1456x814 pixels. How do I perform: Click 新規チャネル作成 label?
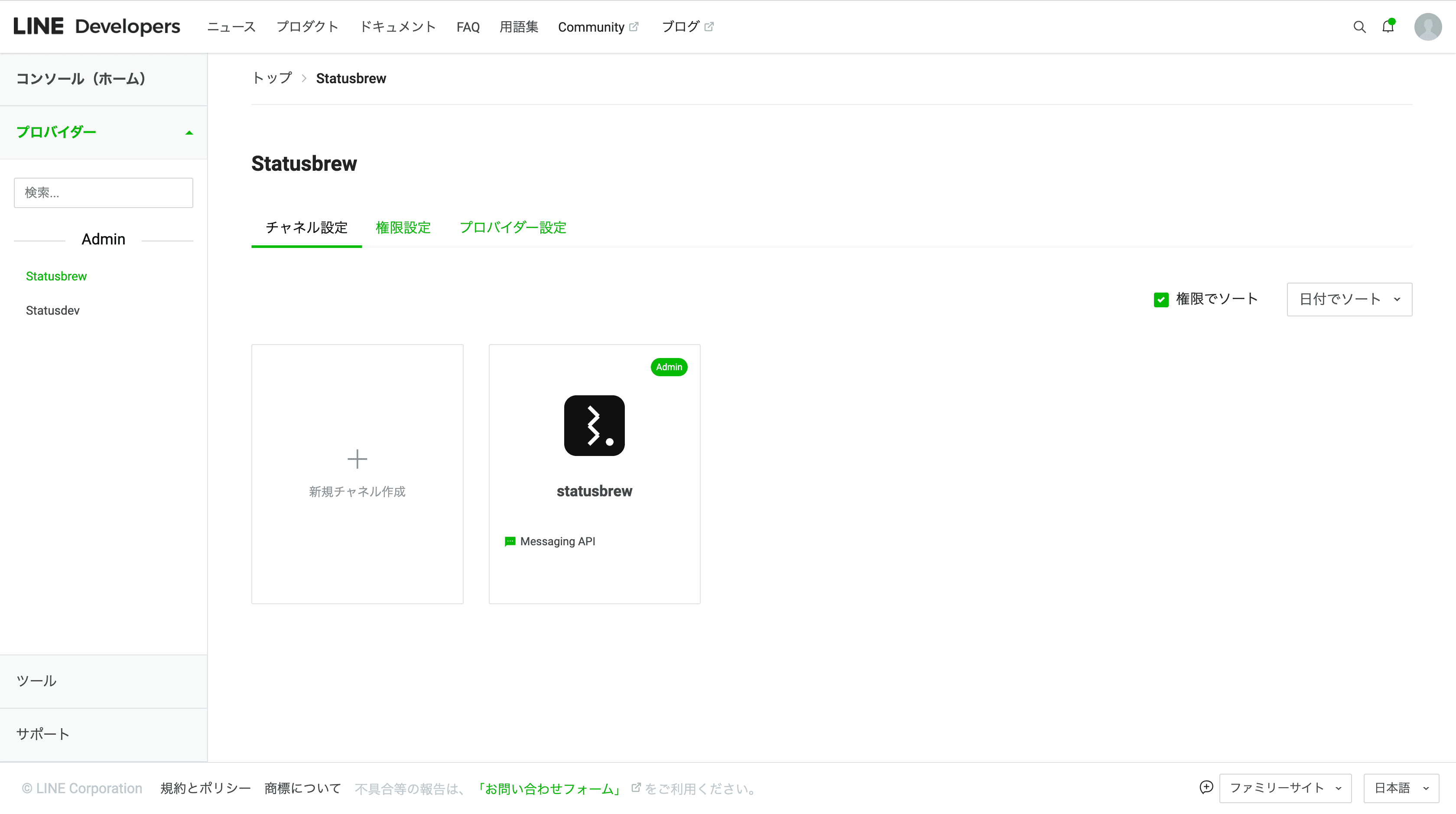[x=357, y=491]
